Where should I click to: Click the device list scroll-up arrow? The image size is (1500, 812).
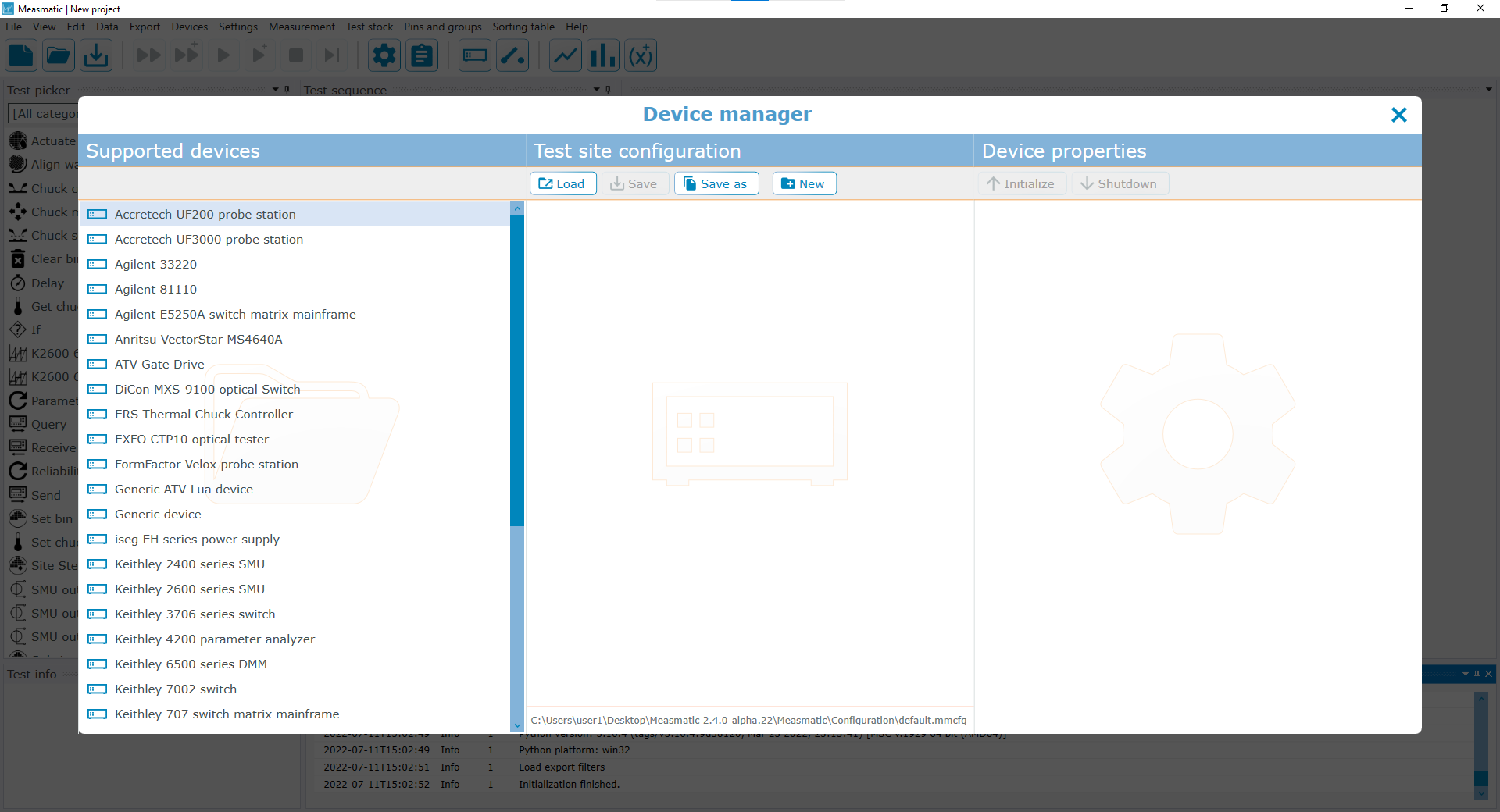coord(516,208)
